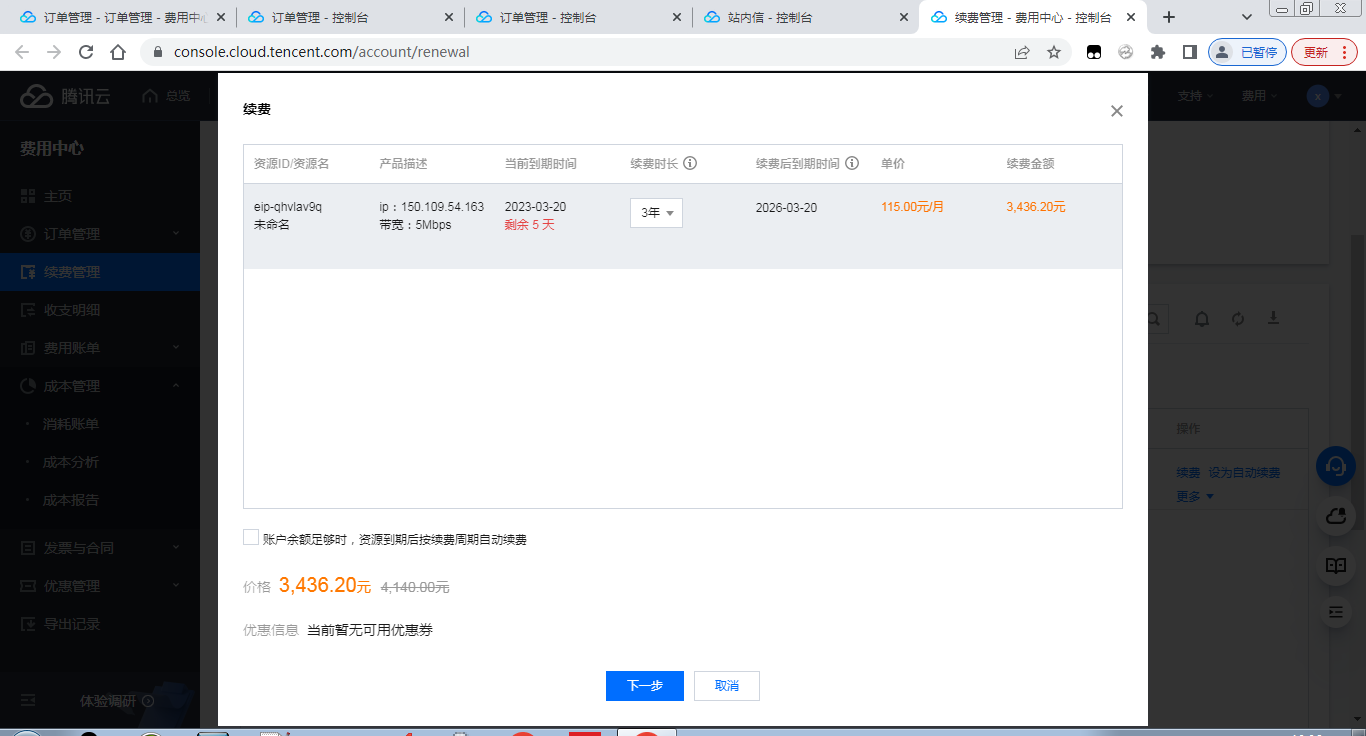Click the browser reload icon
Viewport: 1366px width, 736px height.
[x=86, y=52]
